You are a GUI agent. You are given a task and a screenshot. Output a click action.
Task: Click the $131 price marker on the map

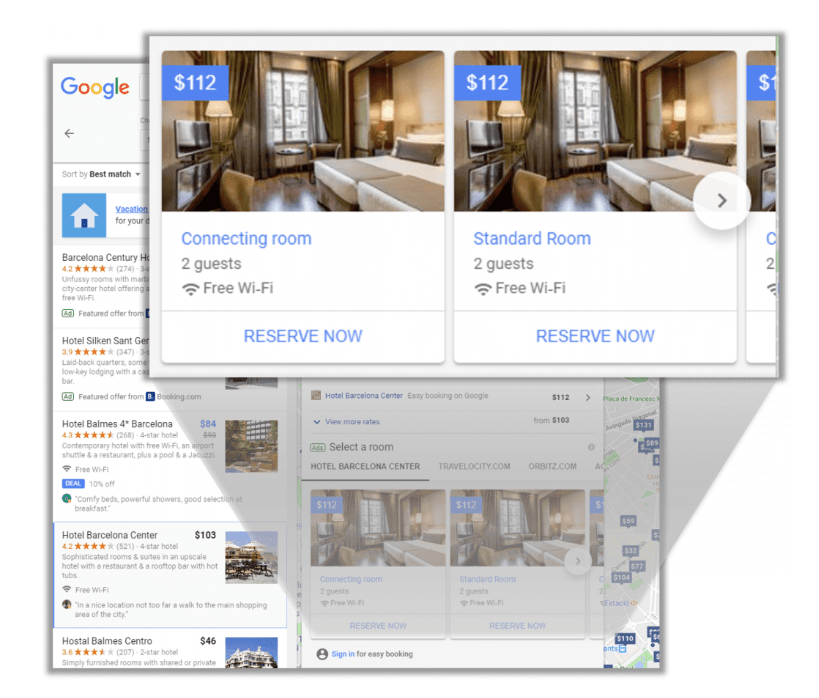coord(644,425)
